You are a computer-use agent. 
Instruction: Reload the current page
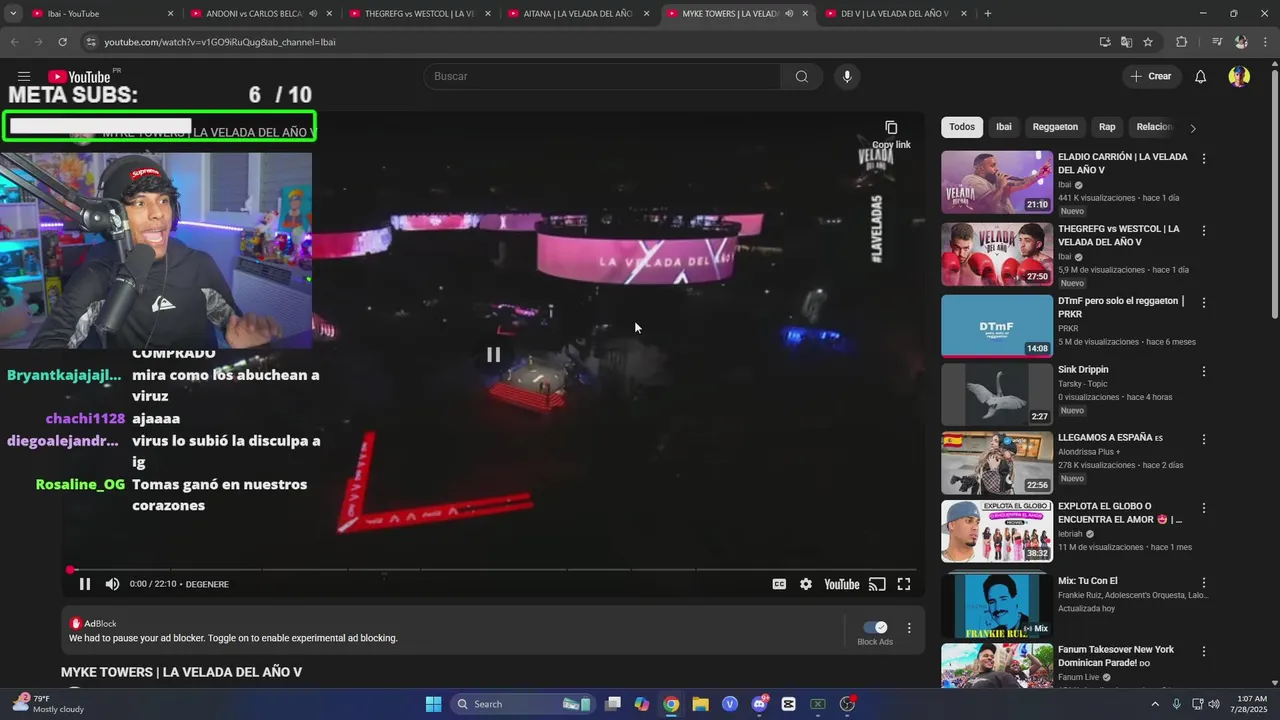62,42
